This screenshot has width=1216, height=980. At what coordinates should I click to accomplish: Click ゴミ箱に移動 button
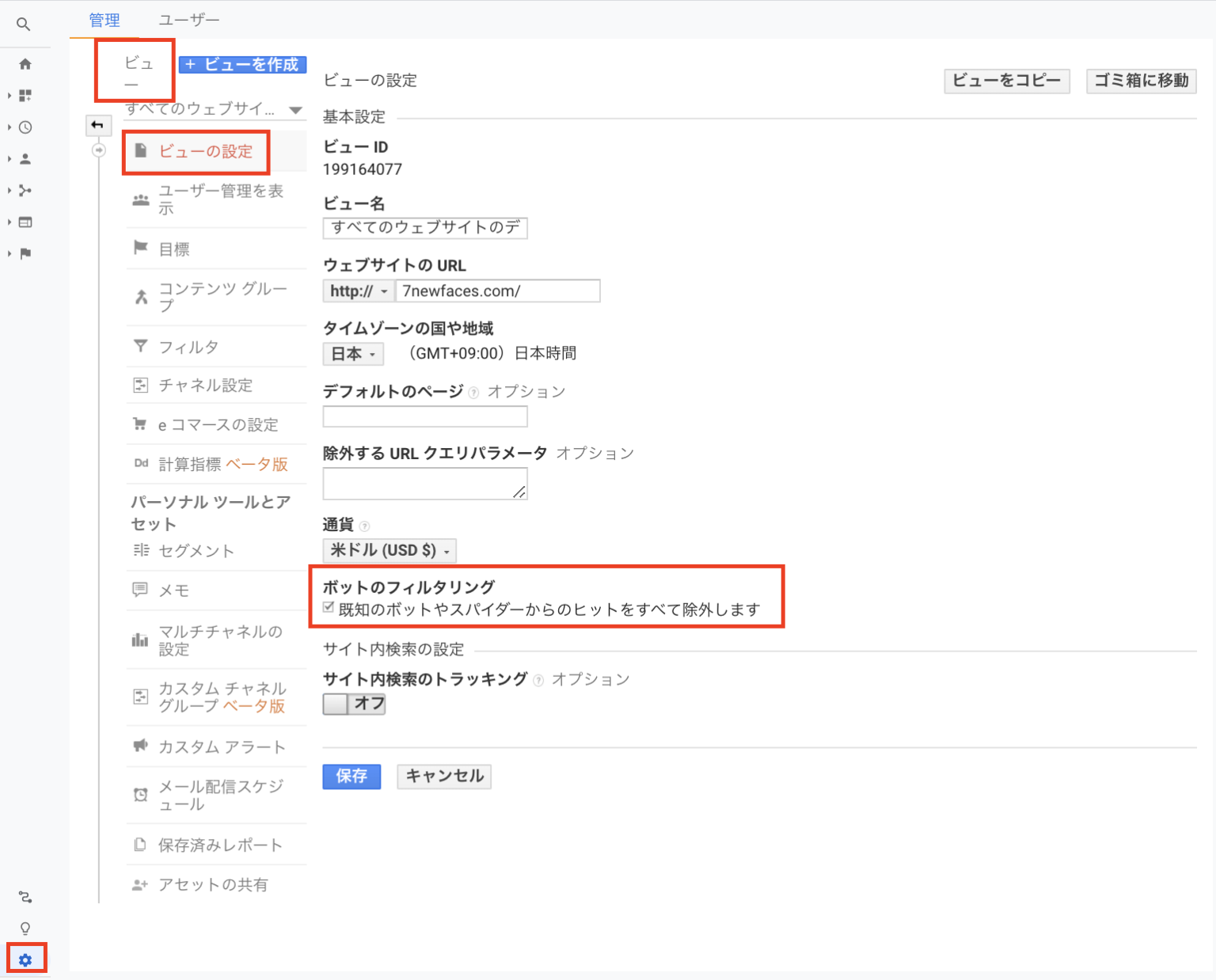1140,81
